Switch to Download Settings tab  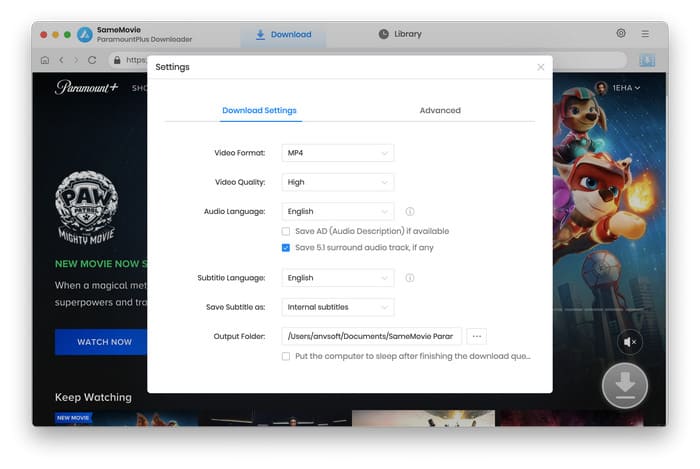click(259, 110)
